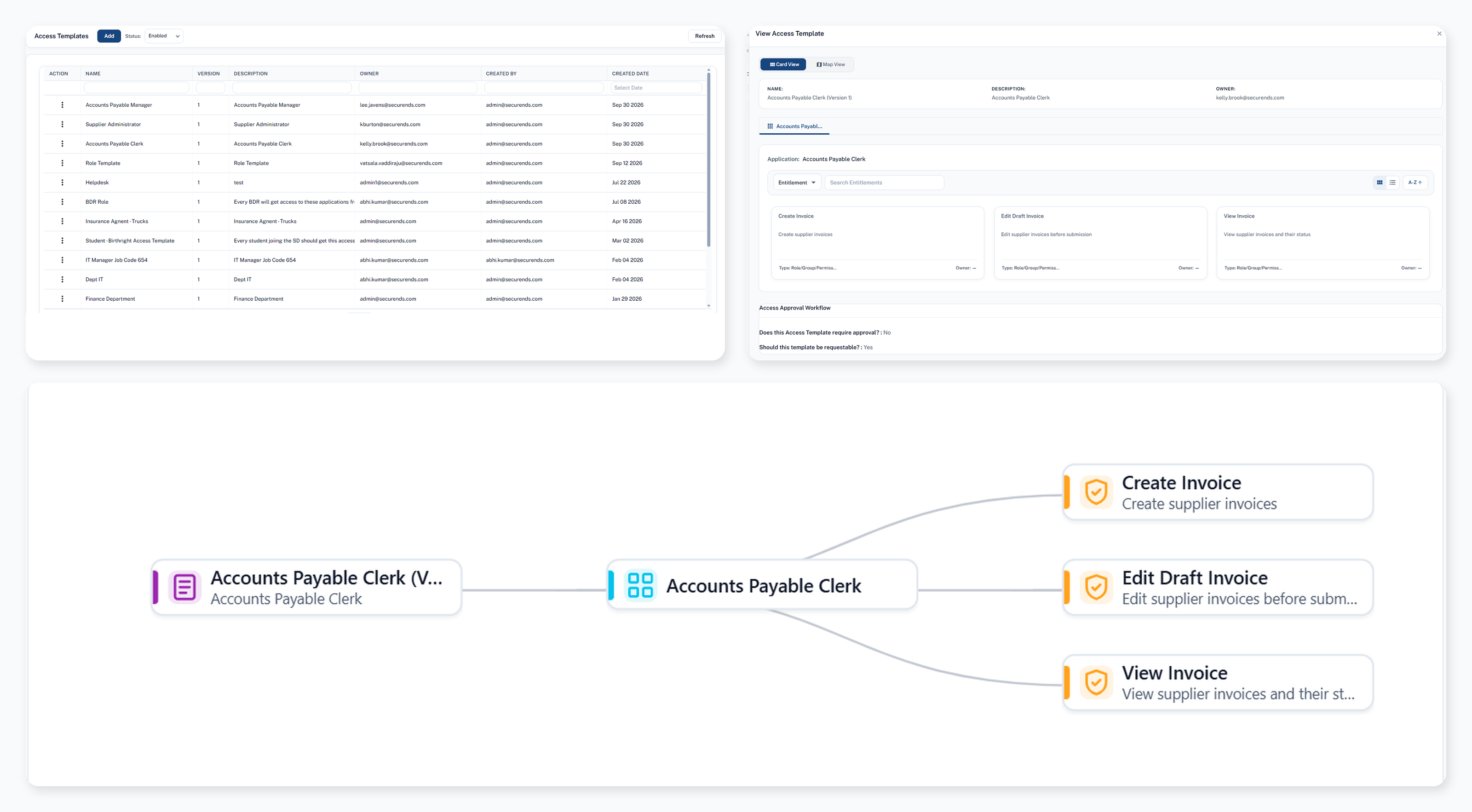Click the Created By filter field
Viewport: 1472px width, 812px height.
click(544, 88)
